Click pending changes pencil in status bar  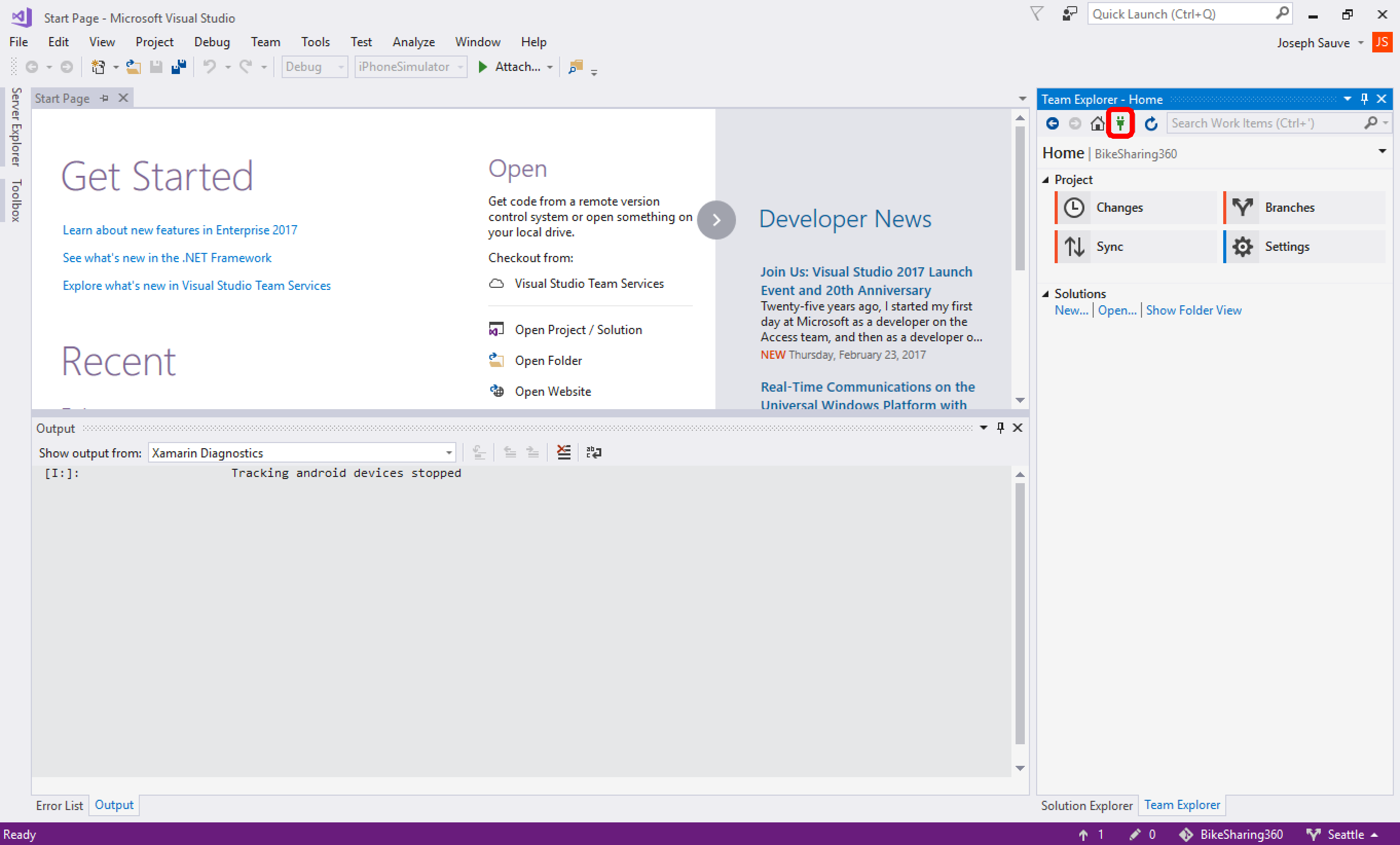coord(1143,834)
